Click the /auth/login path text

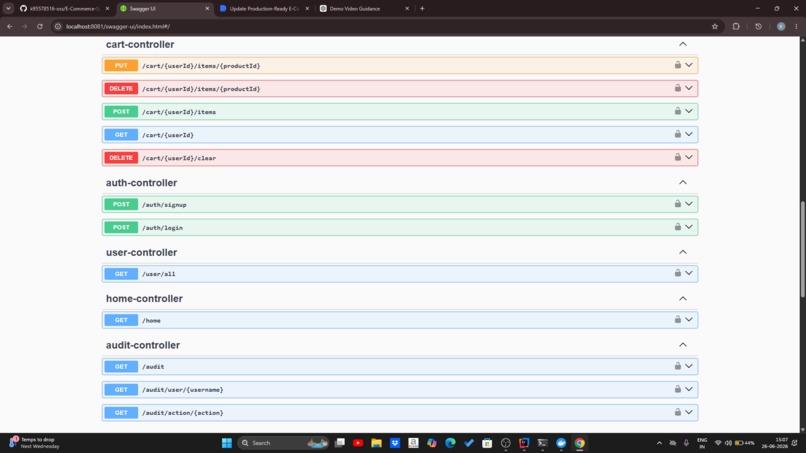point(162,228)
